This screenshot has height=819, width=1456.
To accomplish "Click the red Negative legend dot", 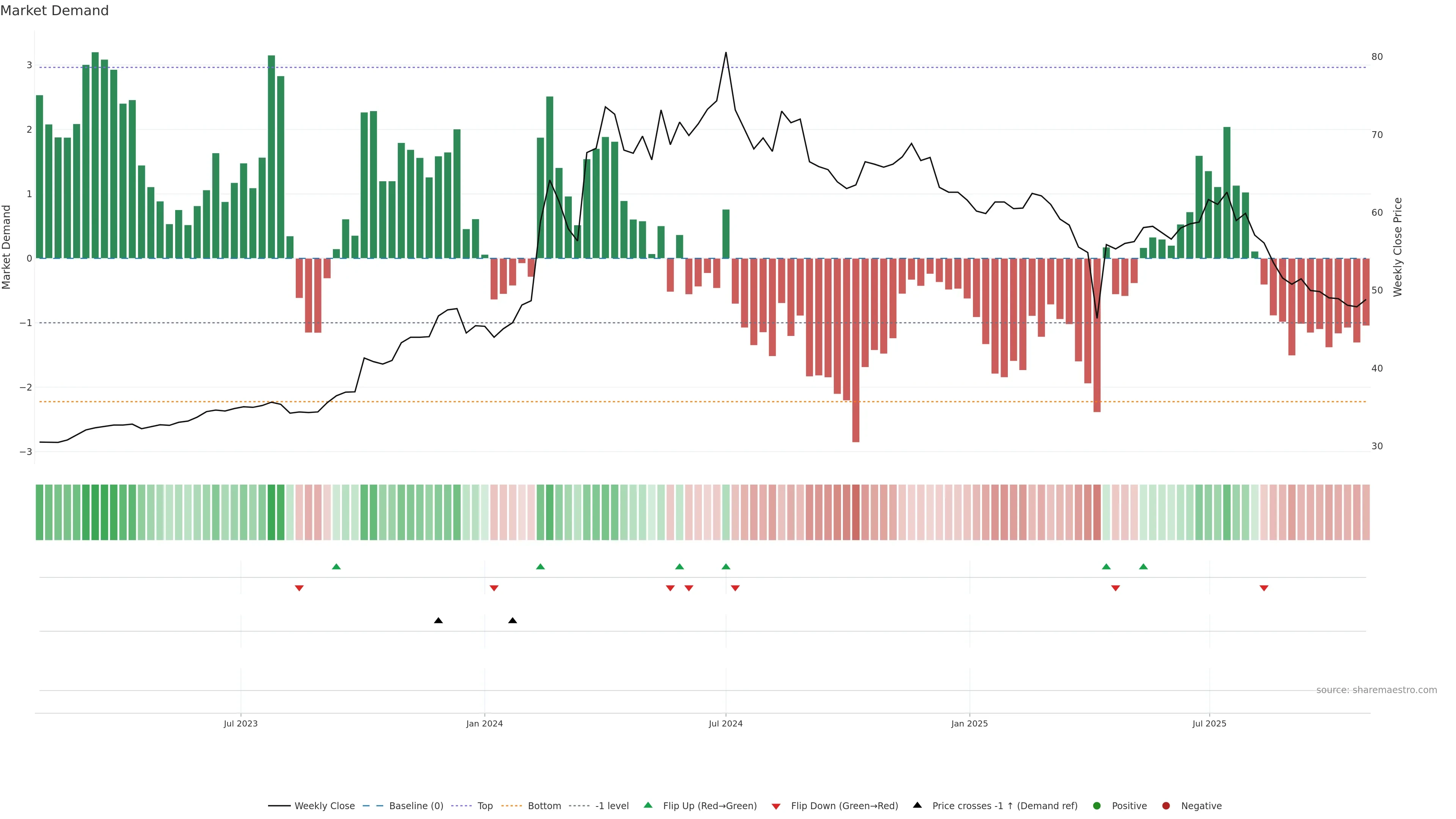I will pos(1166,806).
